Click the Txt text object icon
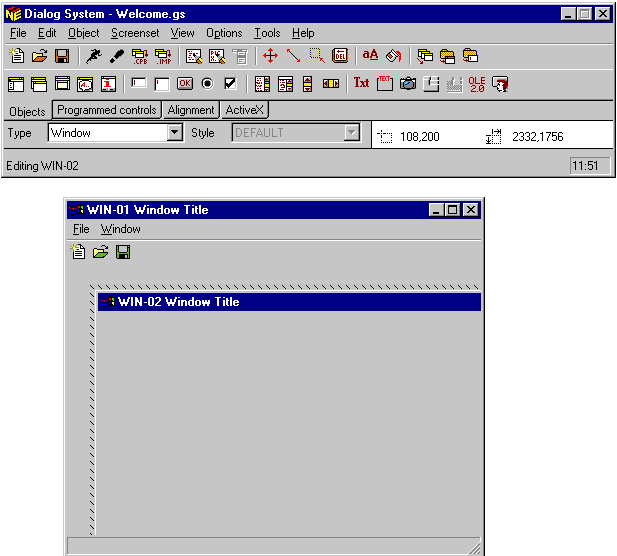Viewport: 617px width, 556px height. coord(361,83)
